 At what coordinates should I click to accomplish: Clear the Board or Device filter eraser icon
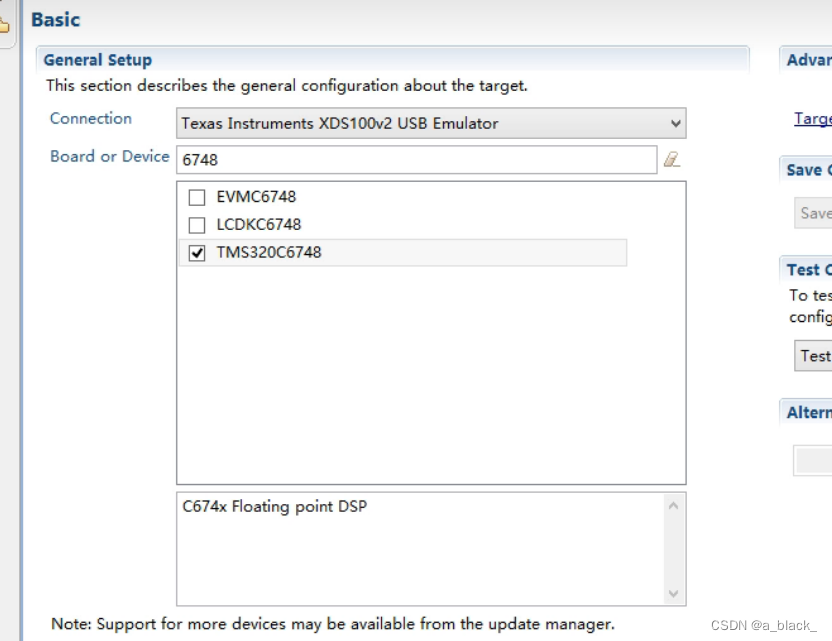tap(672, 159)
